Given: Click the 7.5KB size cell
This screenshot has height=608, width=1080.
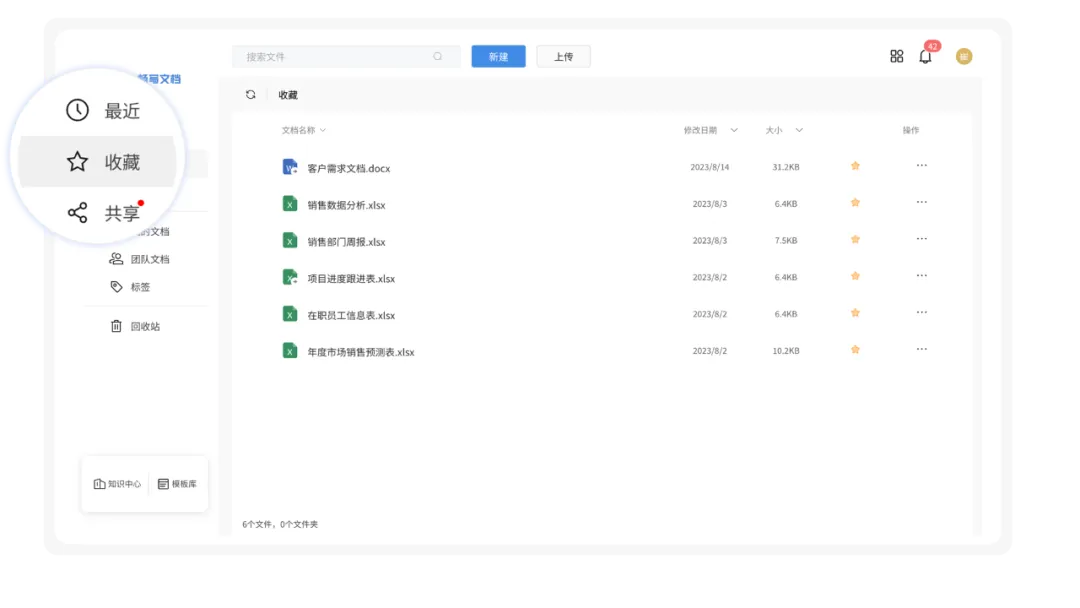Looking at the screenshot, I should pyautogui.click(x=786, y=241).
